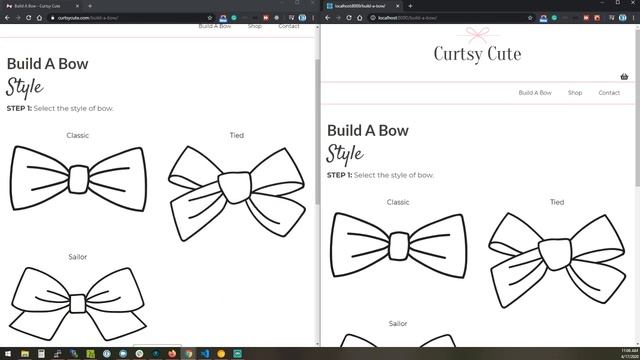
Task: Launch Firefox from the taskbar
Action: tap(172, 353)
